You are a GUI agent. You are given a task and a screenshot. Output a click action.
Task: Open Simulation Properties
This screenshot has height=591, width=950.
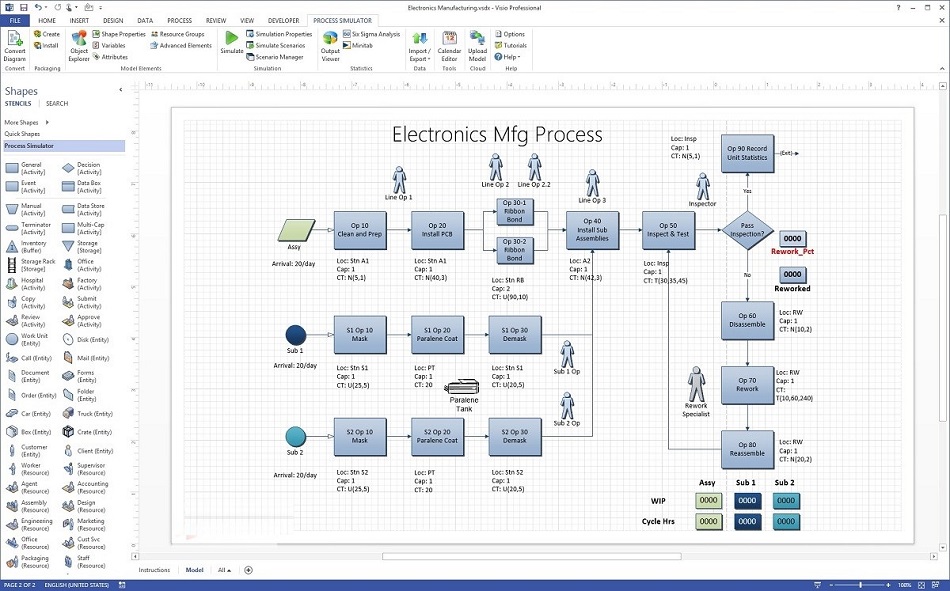pyautogui.click(x=279, y=35)
